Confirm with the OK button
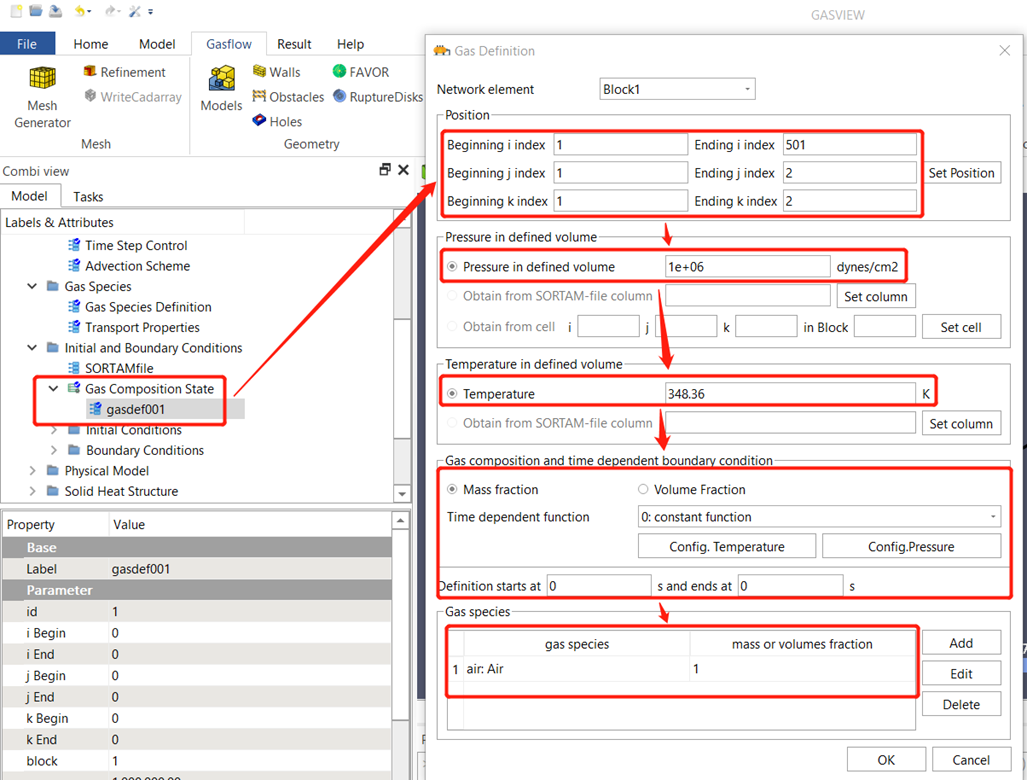 click(886, 760)
